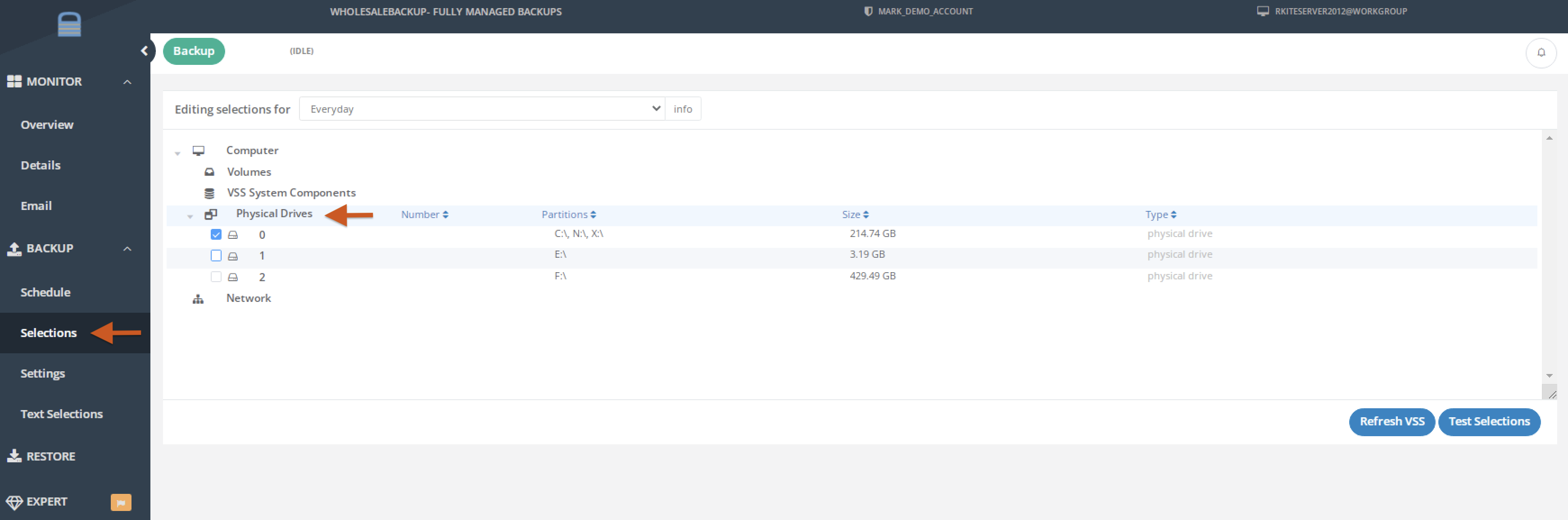Click the Expert diamond icon

(14, 502)
